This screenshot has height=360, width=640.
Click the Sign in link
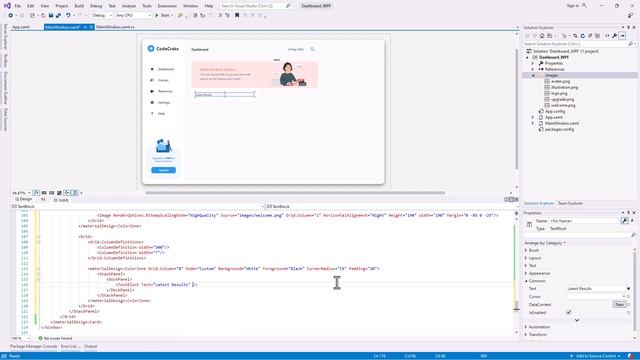click(573, 6)
